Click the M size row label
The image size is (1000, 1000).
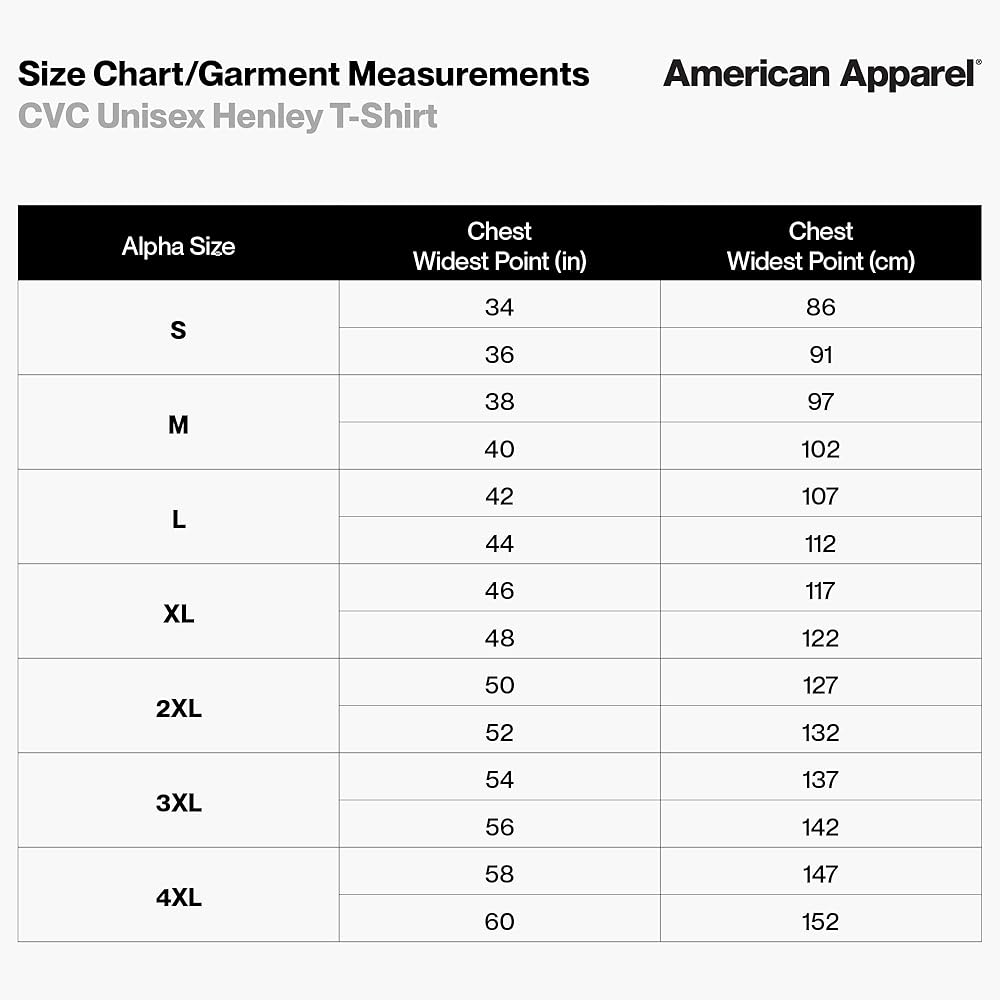pyautogui.click(x=178, y=425)
